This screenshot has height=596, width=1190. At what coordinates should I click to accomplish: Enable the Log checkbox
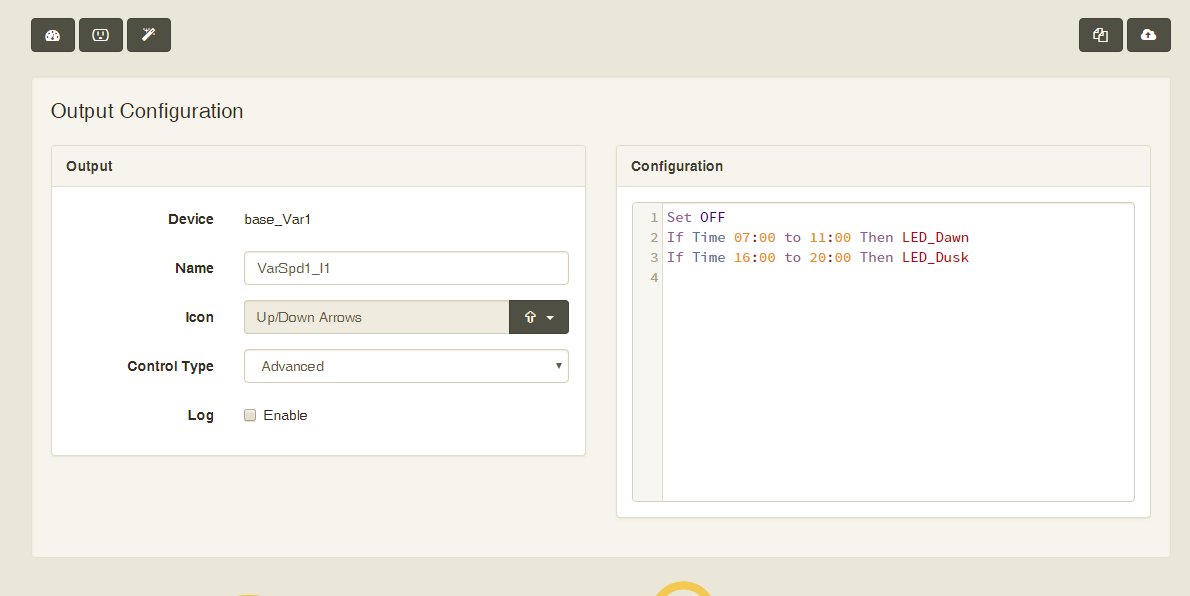point(250,415)
